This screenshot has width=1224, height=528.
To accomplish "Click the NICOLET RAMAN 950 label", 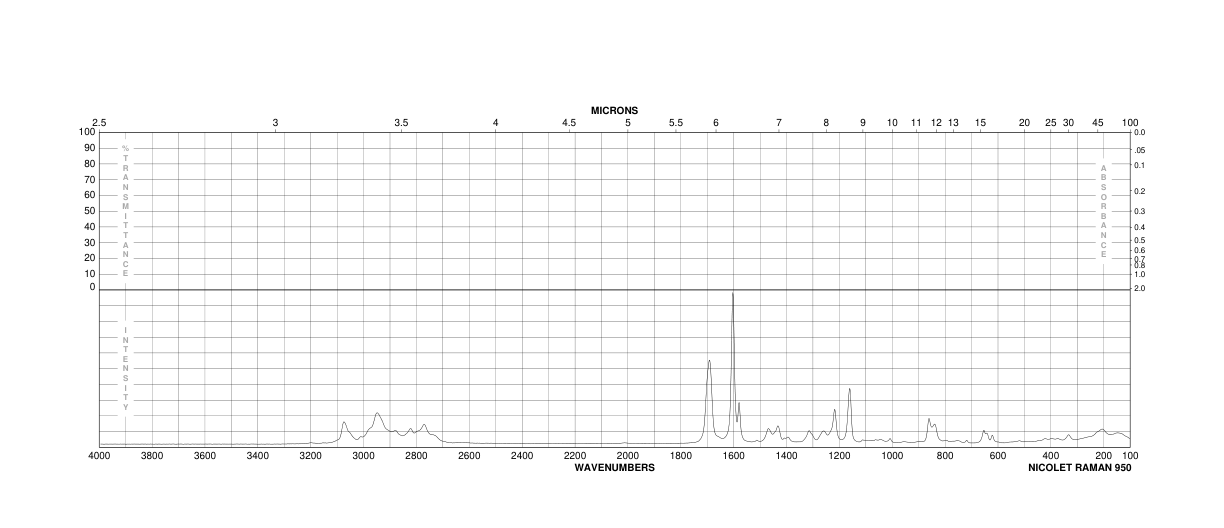I will 1079,467.
